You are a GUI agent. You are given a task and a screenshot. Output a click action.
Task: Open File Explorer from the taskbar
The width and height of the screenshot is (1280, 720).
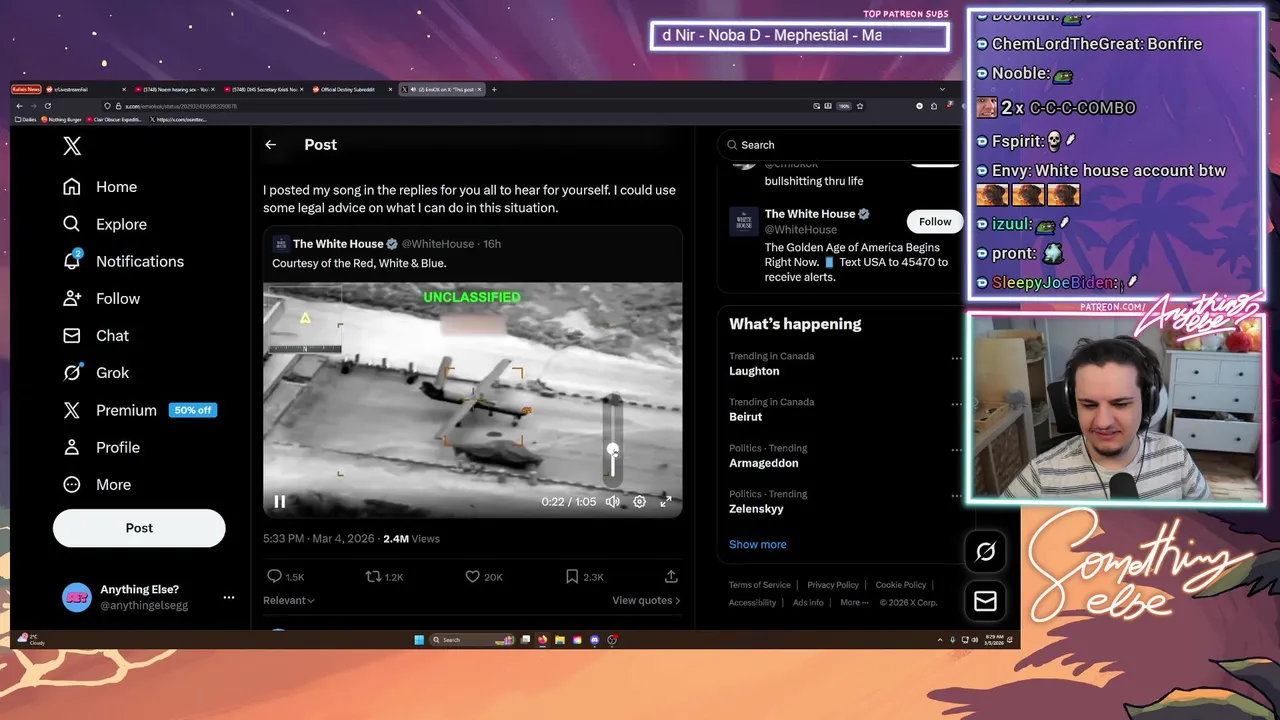(560, 640)
